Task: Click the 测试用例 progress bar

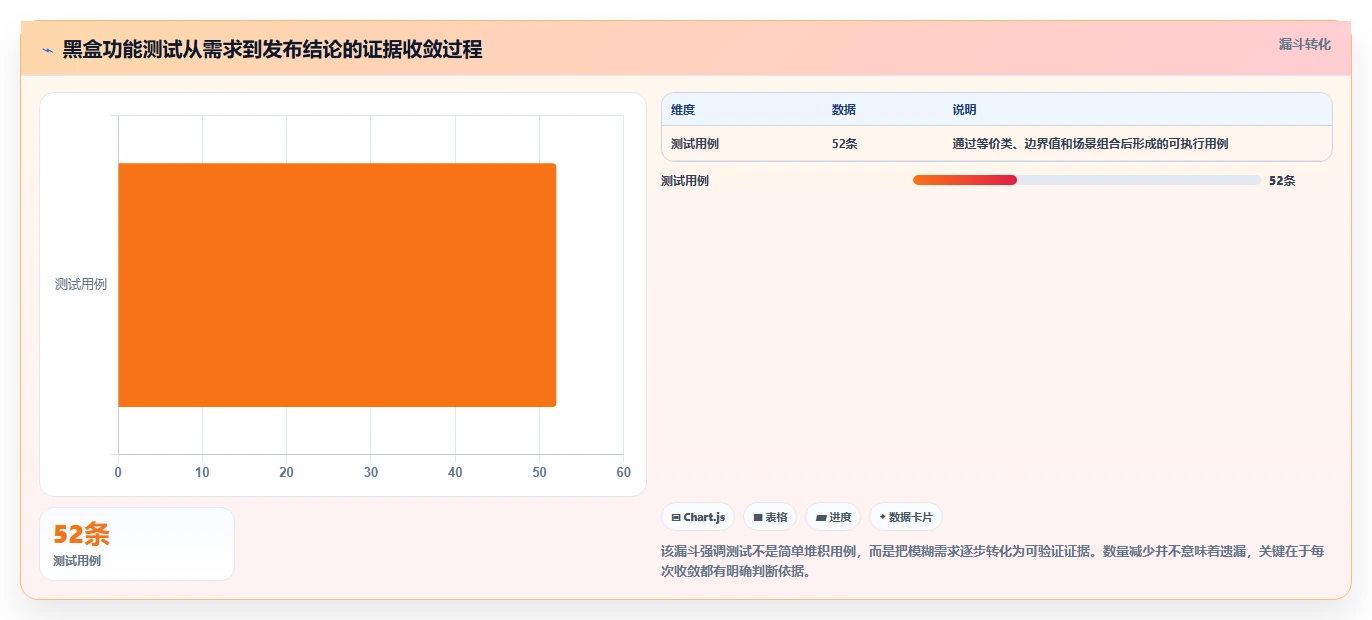Action: 1086,180
